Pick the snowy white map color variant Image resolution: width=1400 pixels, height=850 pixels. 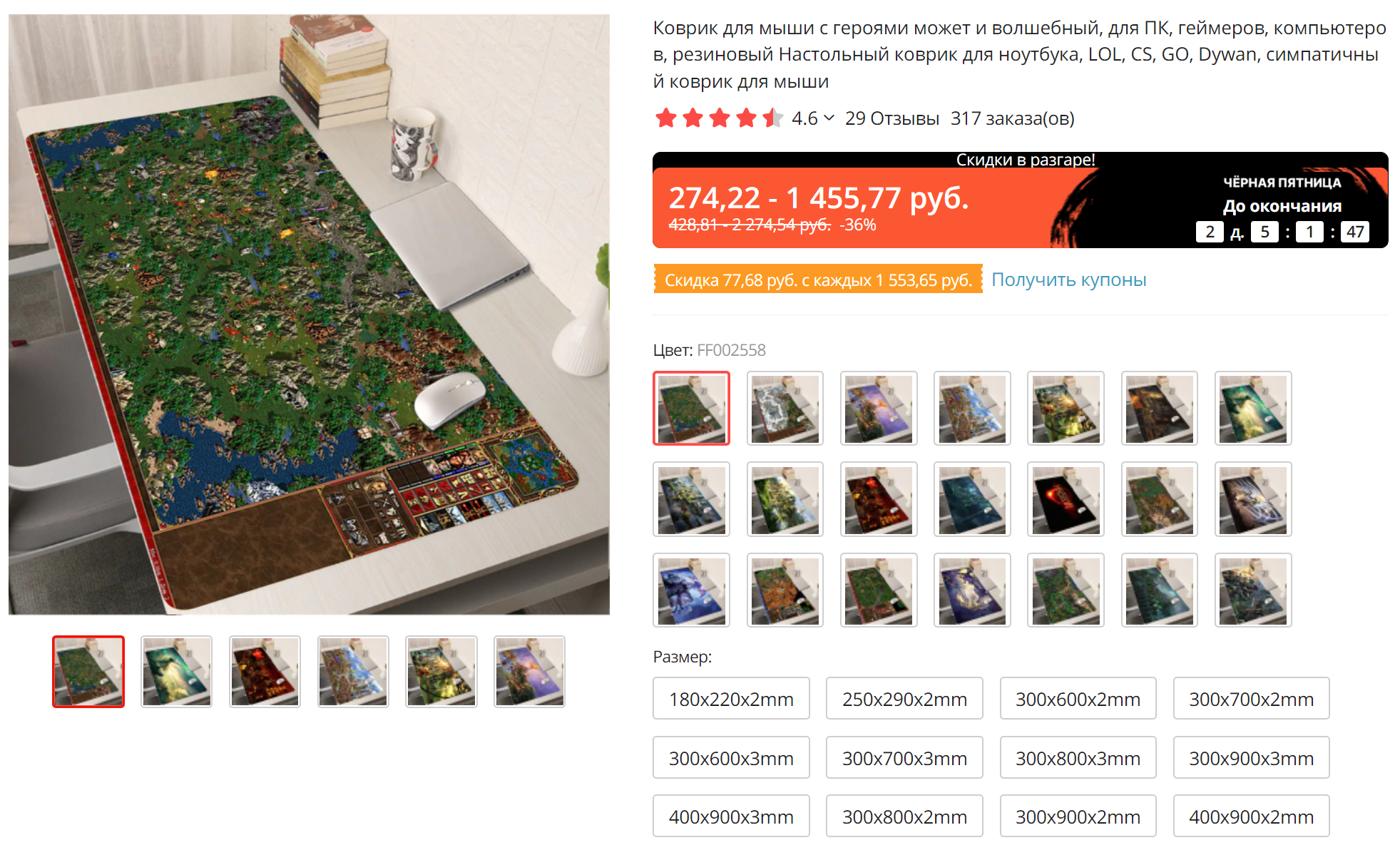[x=785, y=409]
